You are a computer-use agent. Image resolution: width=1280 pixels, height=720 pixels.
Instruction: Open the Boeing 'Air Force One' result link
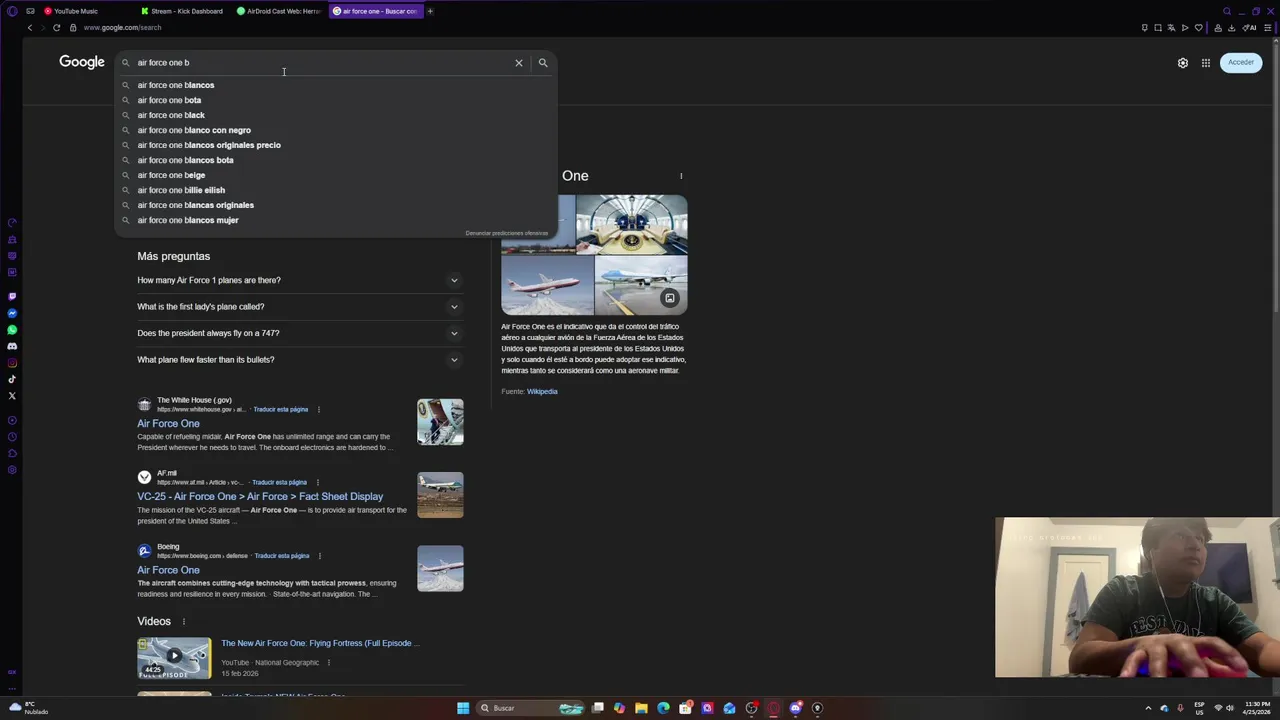[168, 570]
